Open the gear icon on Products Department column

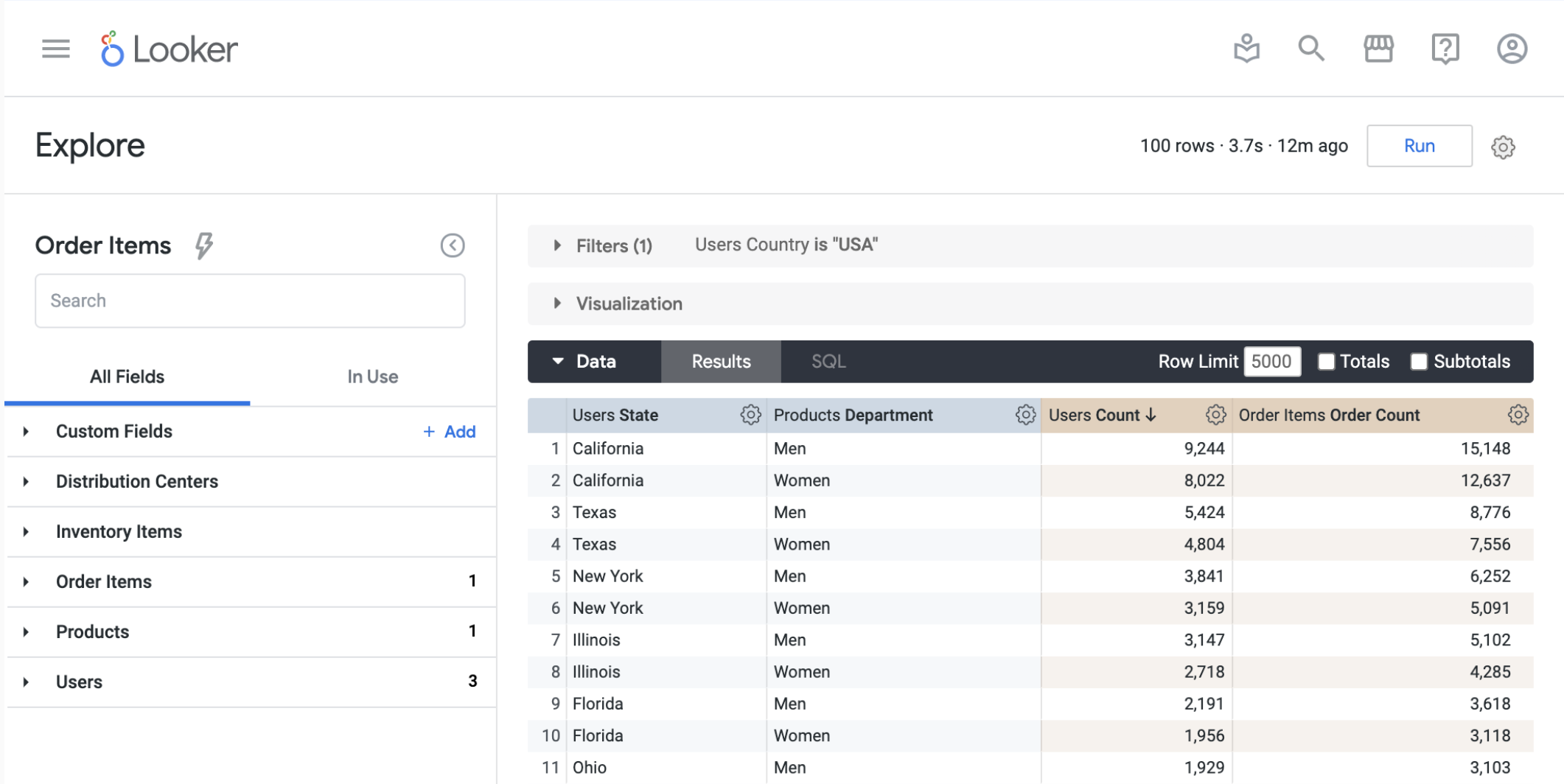click(1025, 415)
